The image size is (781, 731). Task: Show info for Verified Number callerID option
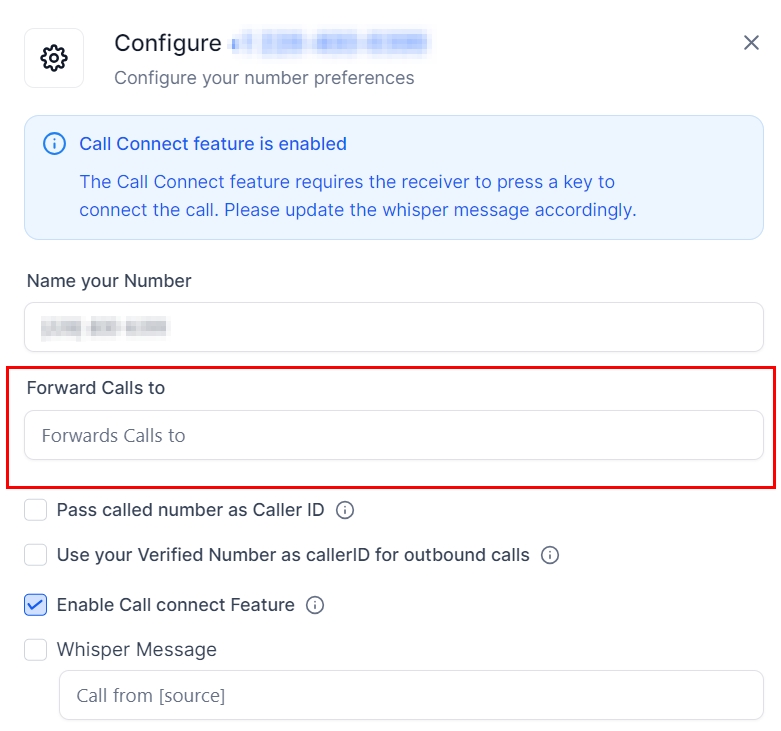point(550,555)
